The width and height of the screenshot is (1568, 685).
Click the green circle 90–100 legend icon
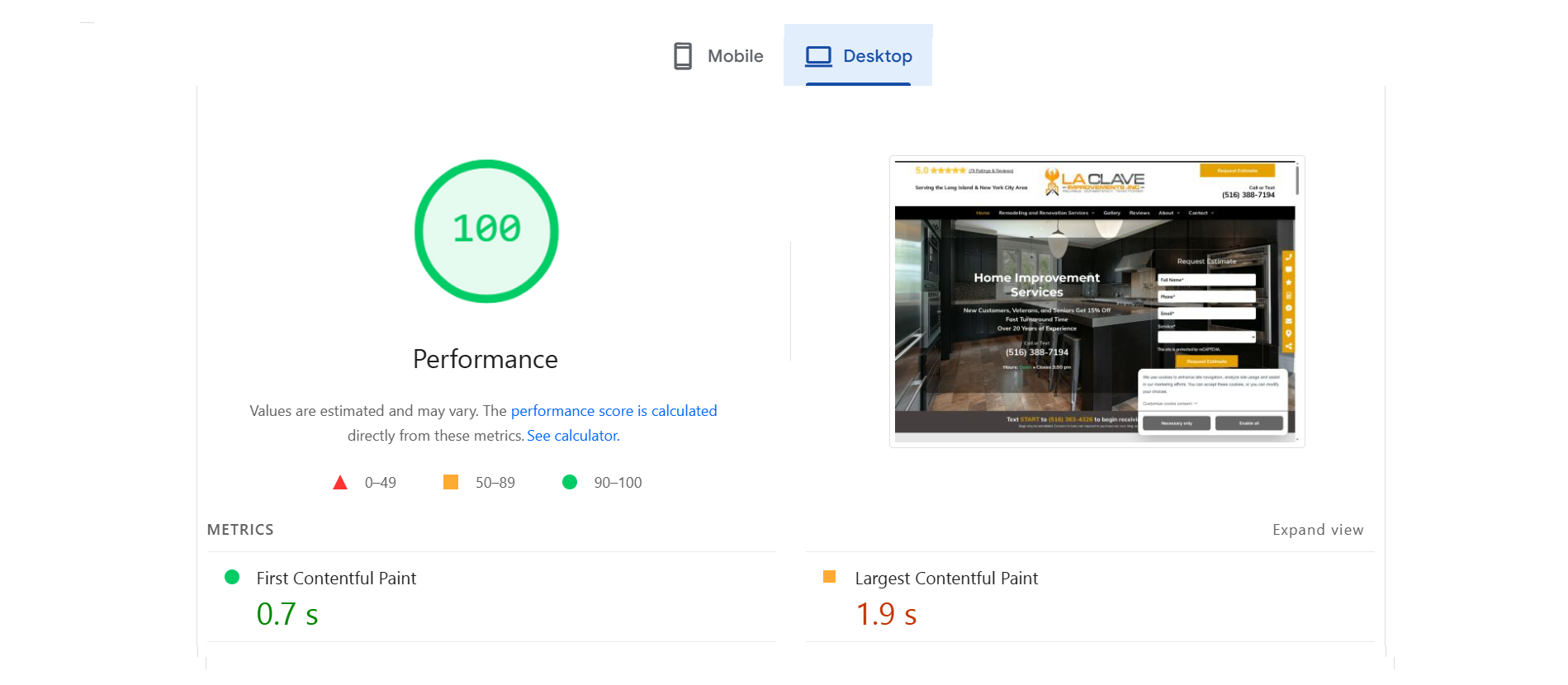point(570,482)
